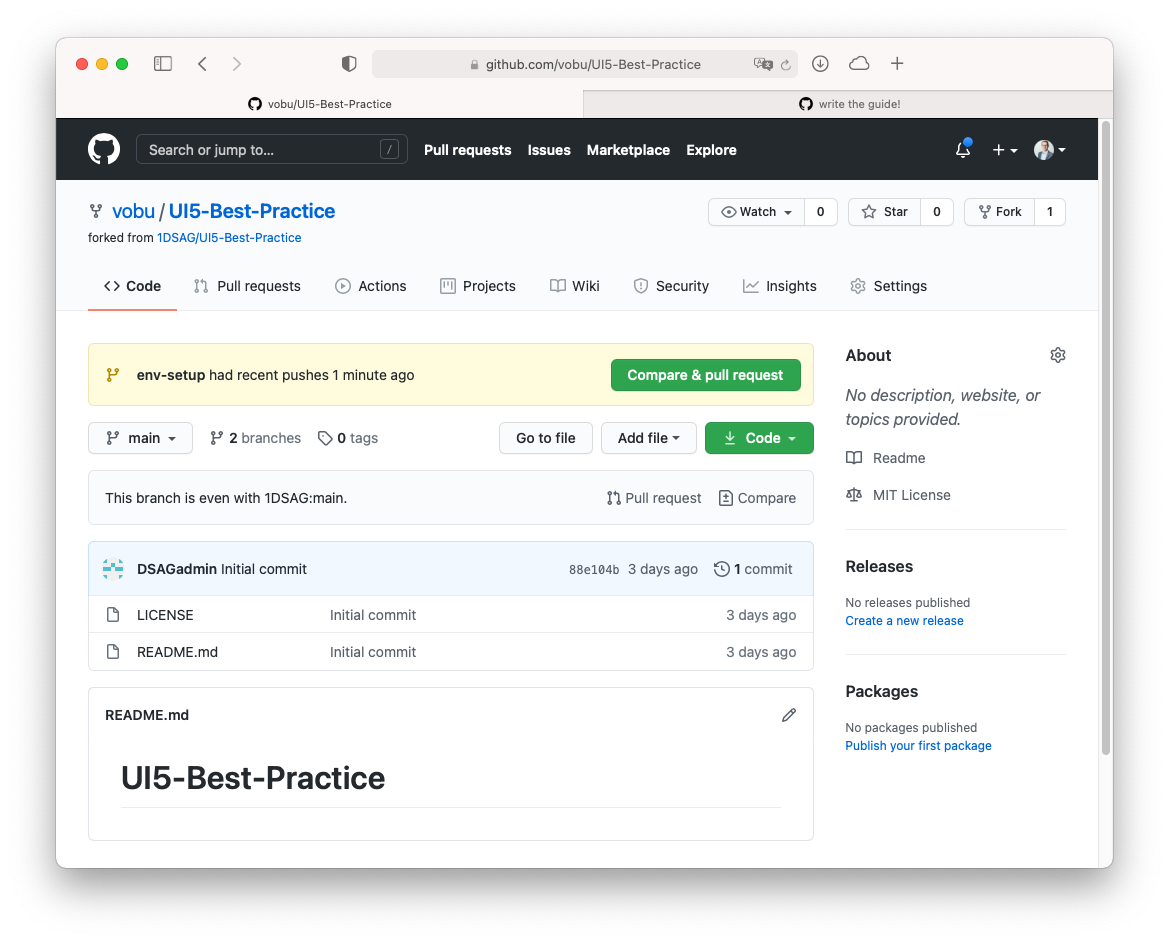Open the user avatar menu
1169x942 pixels.
[1050, 150]
